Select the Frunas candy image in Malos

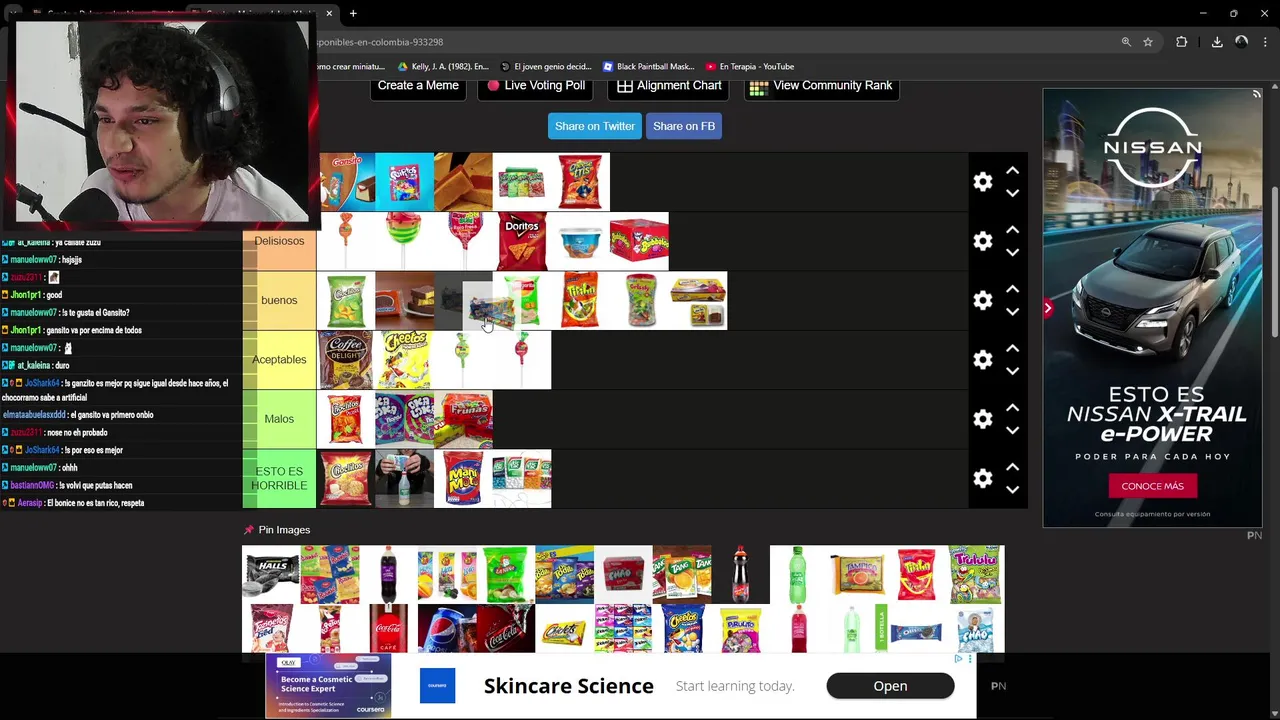pyautogui.click(x=463, y=419)
